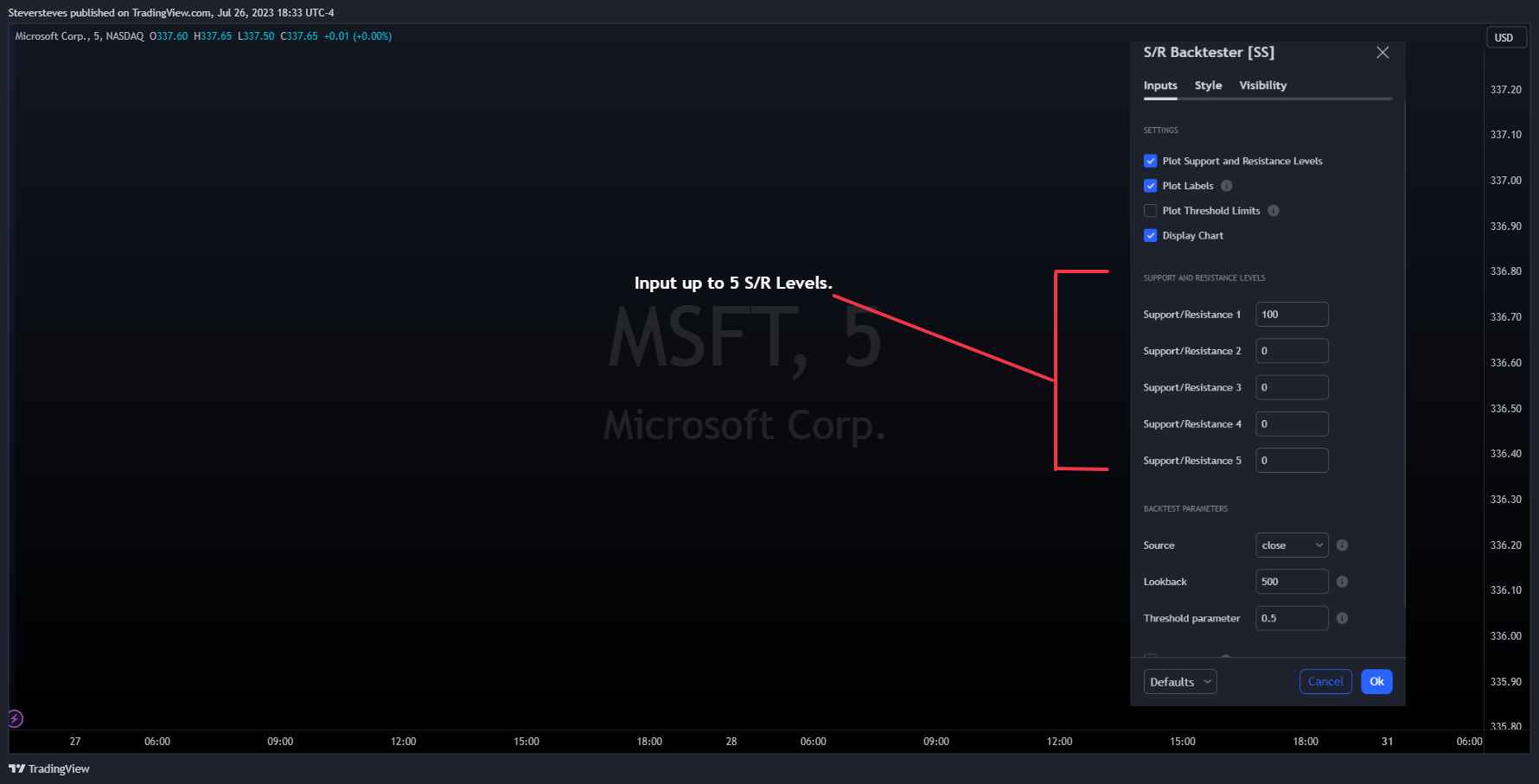Focus the Support/Resistance 2 input field

click(x=1292, y=351)
